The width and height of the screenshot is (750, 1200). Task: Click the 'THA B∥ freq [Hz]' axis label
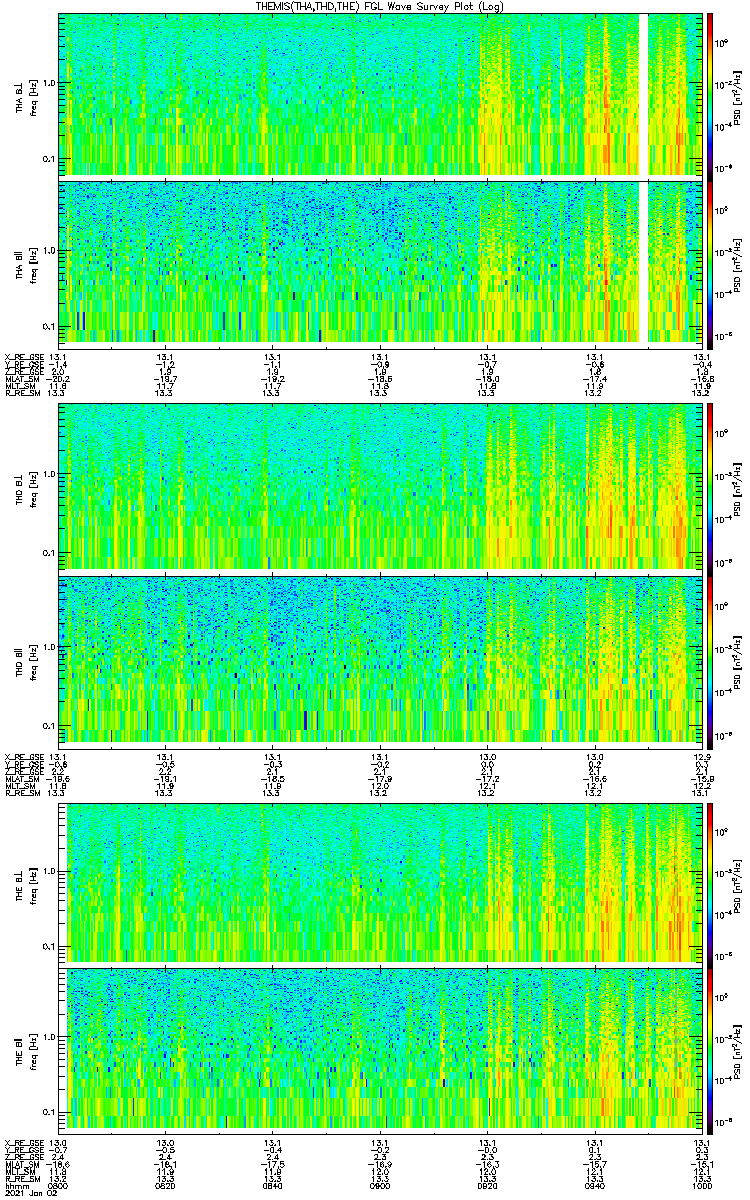coord(24,263)
